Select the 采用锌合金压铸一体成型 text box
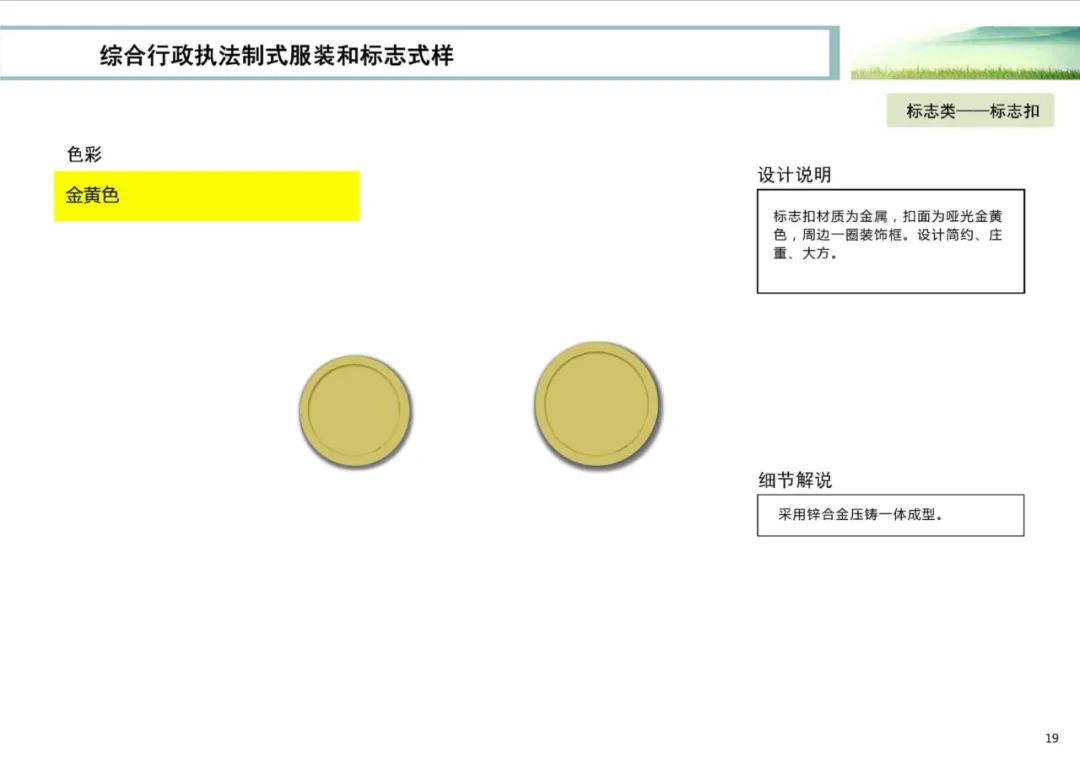 click(890, 514)
